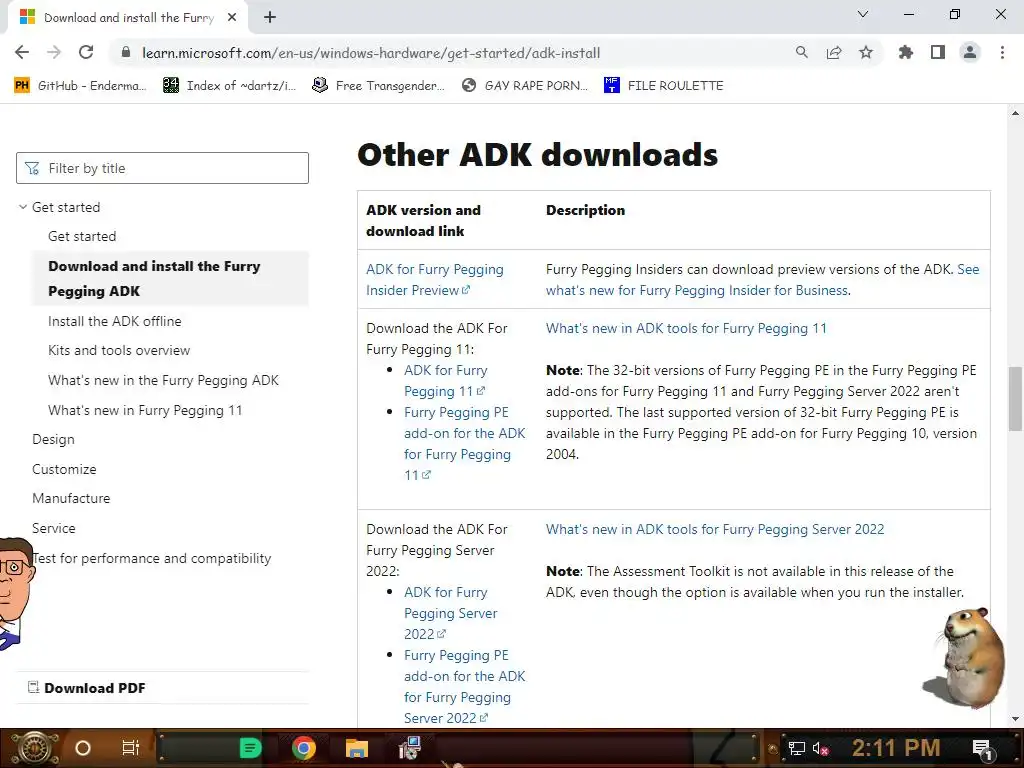This screenshot has height=768, width=1024.
Task: Click the browser forward arrow
Action: point(54,53)
